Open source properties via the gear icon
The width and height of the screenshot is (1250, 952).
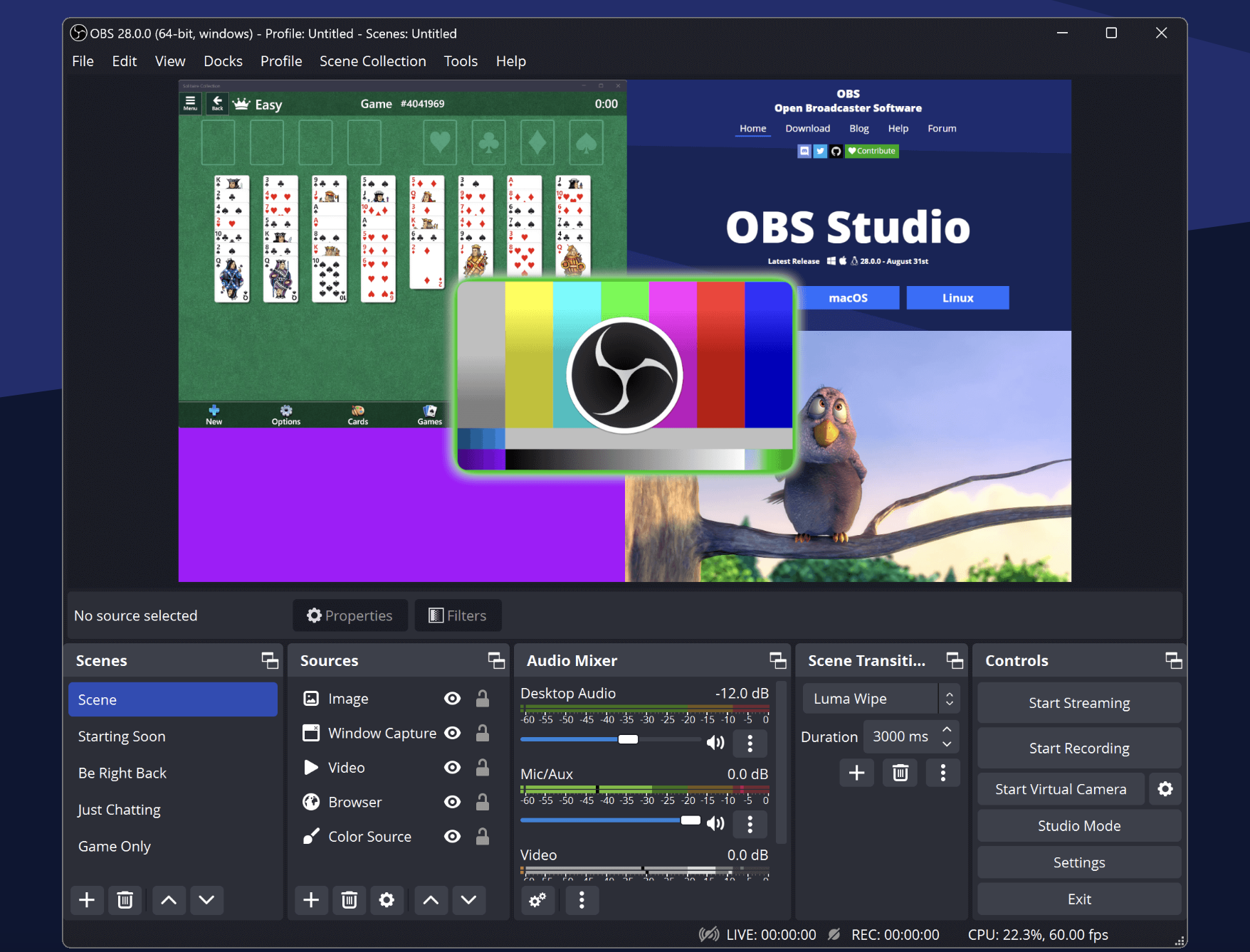387,900
